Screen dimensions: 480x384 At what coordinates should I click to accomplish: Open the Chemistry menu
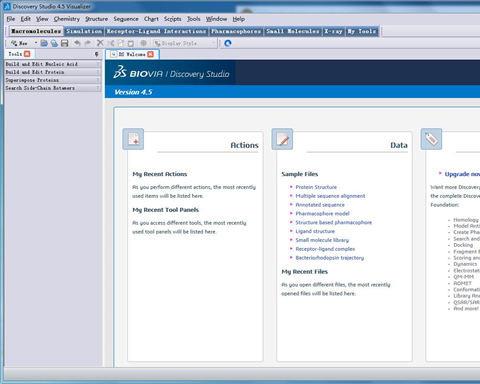[67, 19]
